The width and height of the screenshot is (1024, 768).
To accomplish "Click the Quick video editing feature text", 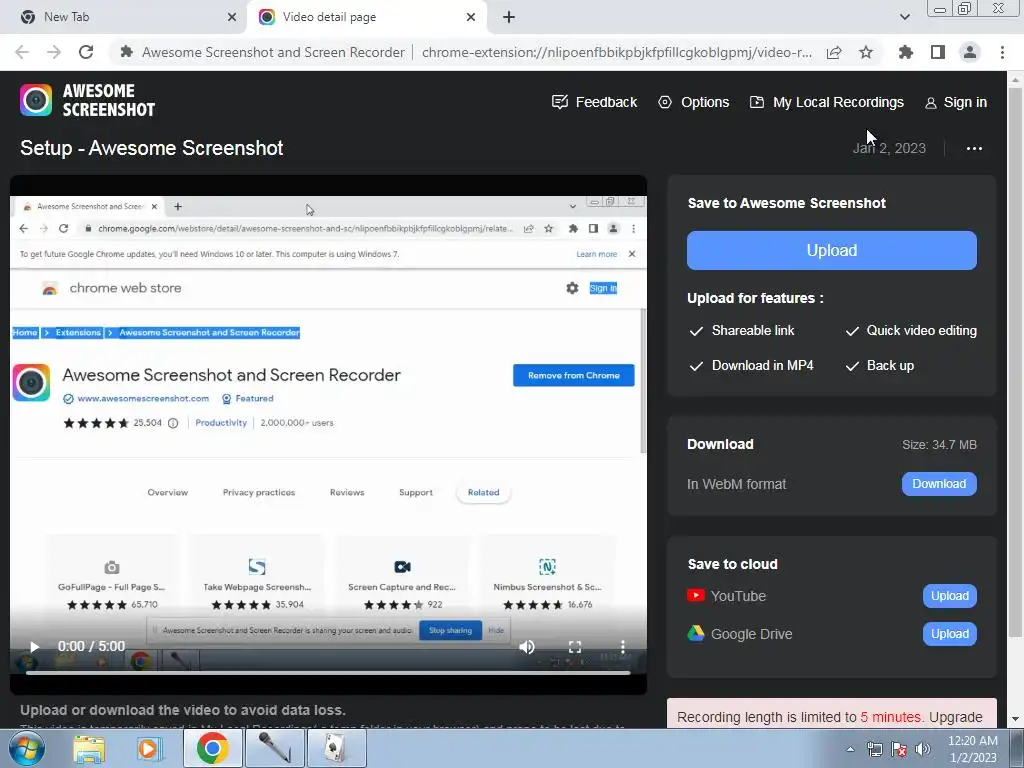I will tap(921, 330).
